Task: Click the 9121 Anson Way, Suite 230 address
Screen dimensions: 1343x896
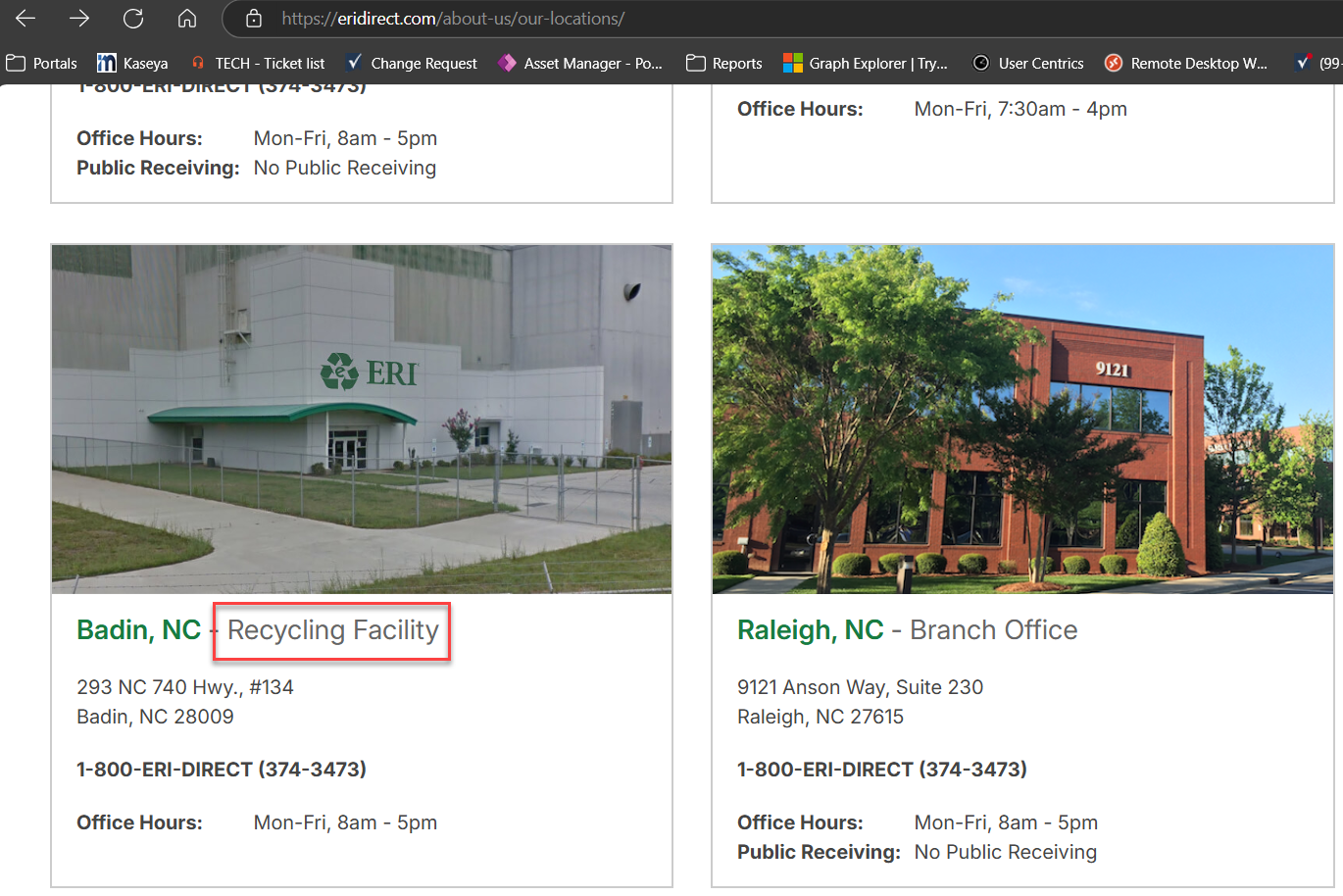Action: coord(861,687)
